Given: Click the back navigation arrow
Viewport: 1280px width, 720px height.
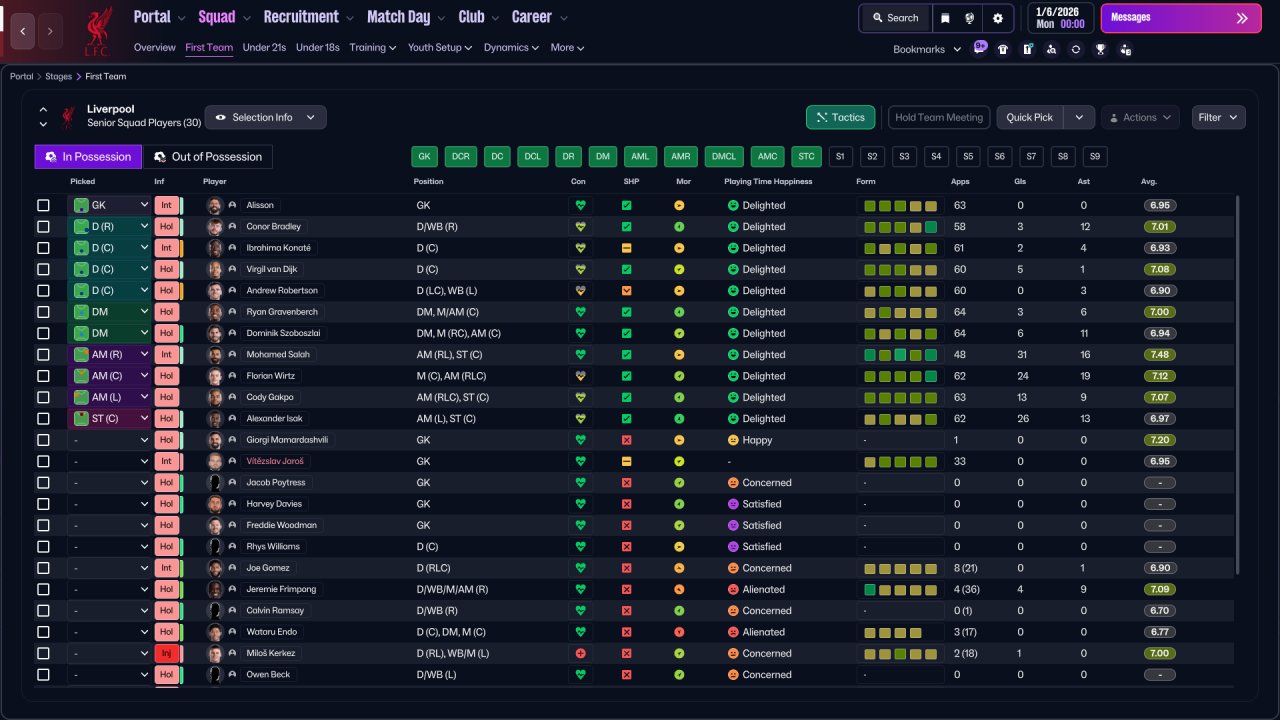Looking at the screenshot, I should click(23, 31).
